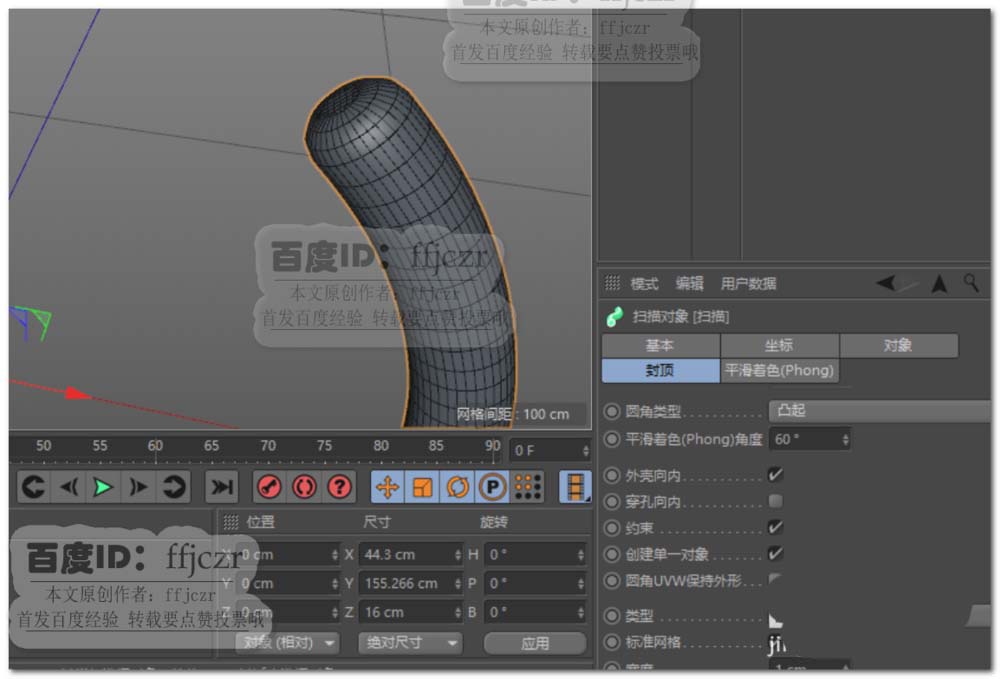The image size is (1000, 679).
Task: Click the record active objects icon
Action: point(269,487)
